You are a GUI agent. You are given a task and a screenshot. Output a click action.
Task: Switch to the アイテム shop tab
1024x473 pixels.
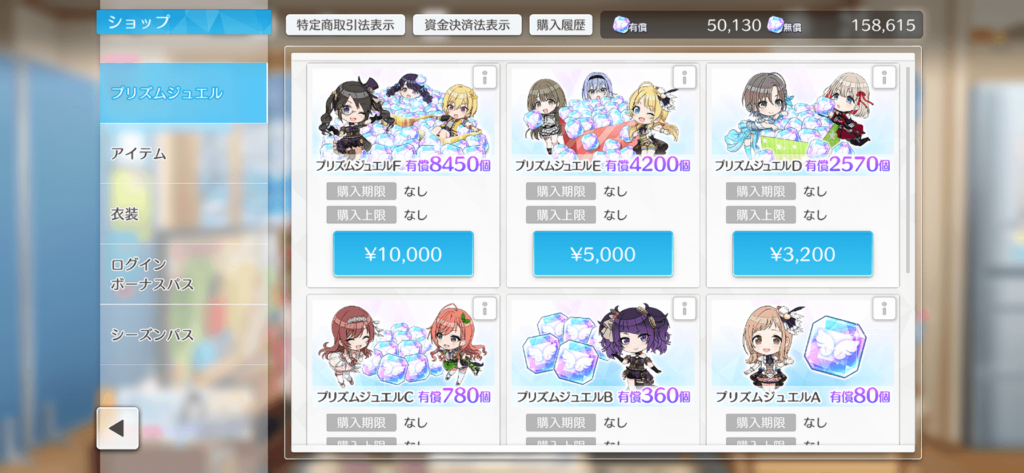pos(184,154)
